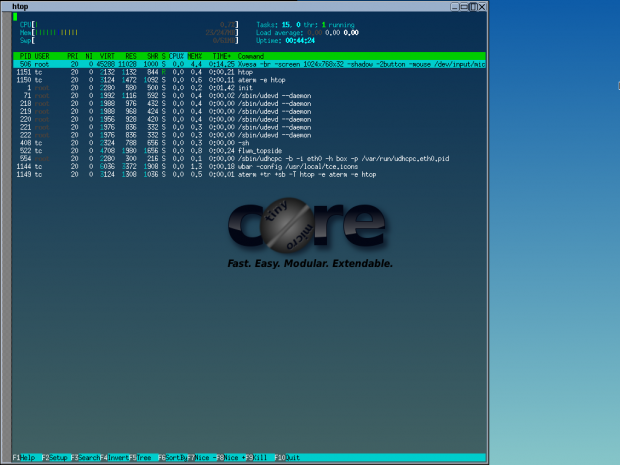
Task: Click F8 Nice + to raise niceness
Action: 231,457
